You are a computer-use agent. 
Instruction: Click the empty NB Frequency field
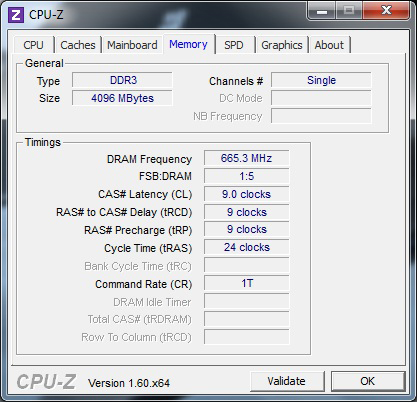pos(321,116)
